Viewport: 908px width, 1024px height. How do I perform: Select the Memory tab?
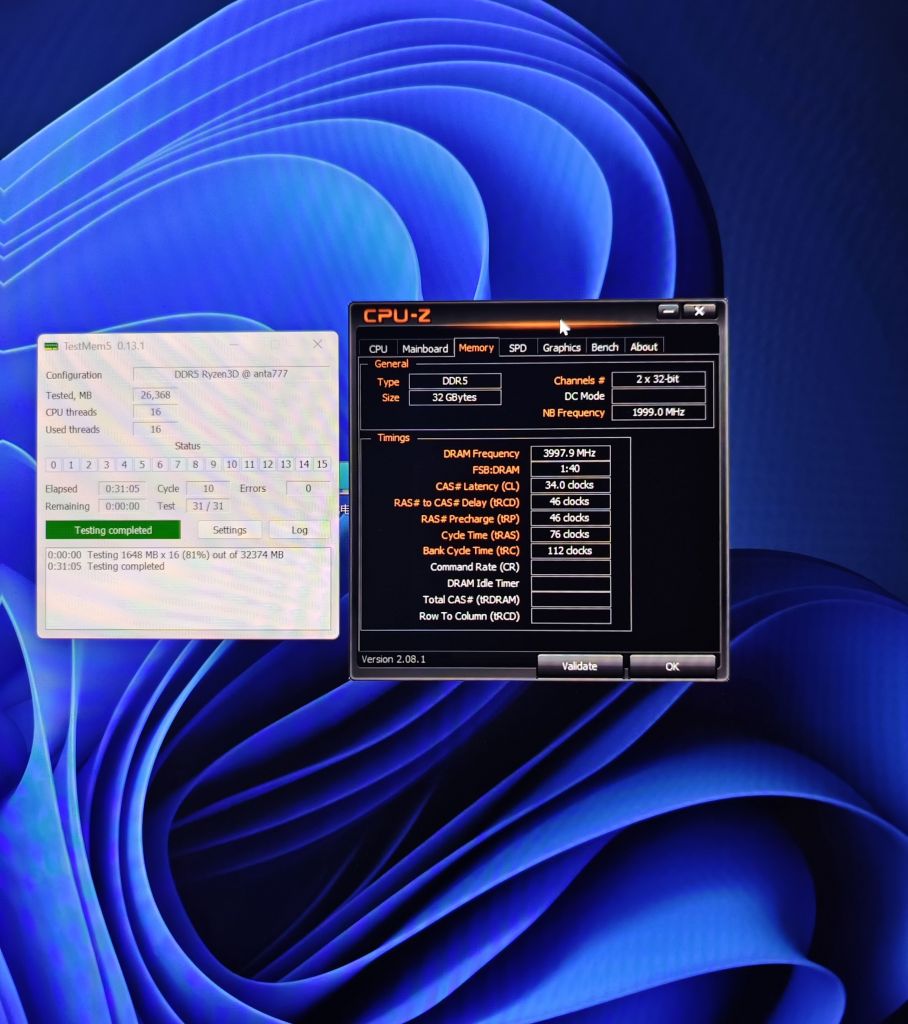point(476,347)
